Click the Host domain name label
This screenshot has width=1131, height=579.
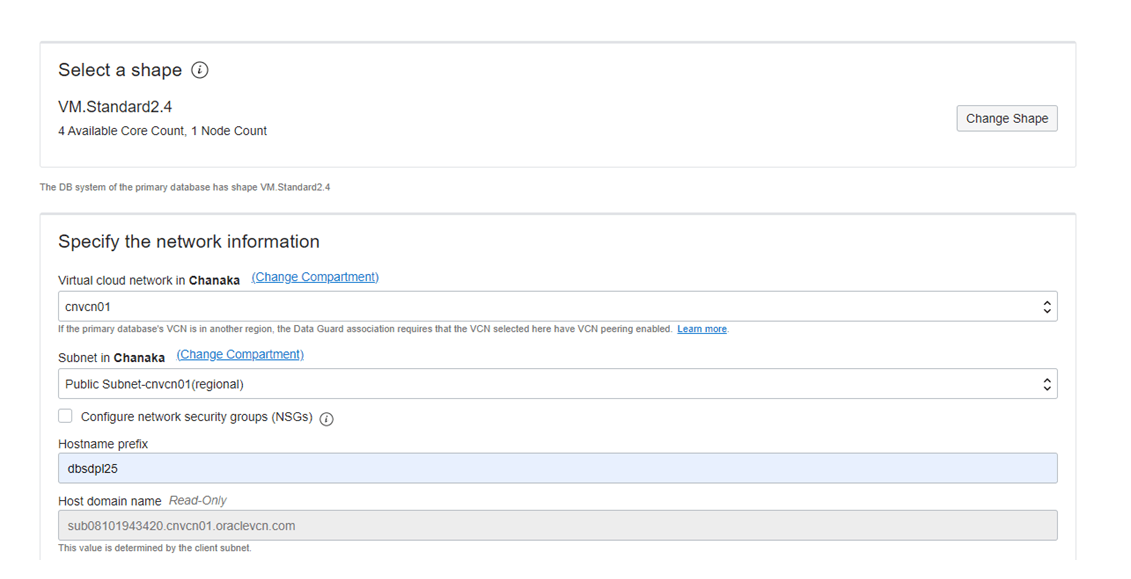[110, 500]
